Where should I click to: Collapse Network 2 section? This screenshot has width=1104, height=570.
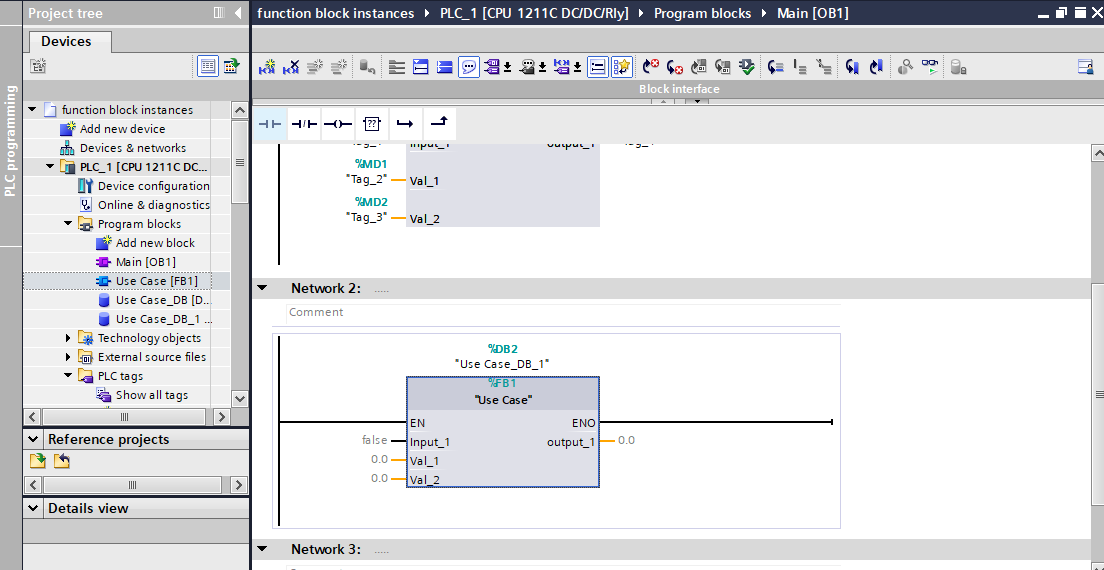[262, 288]
